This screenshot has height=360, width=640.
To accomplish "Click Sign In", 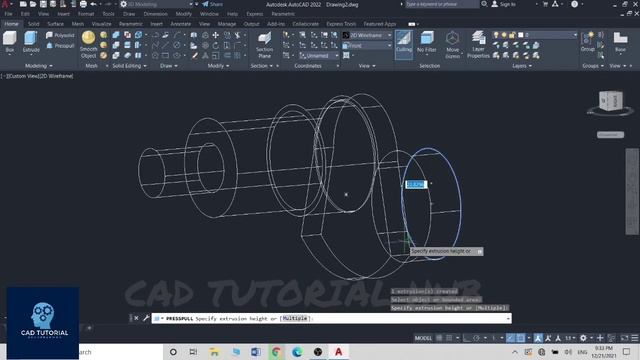I will coord(504,4).
